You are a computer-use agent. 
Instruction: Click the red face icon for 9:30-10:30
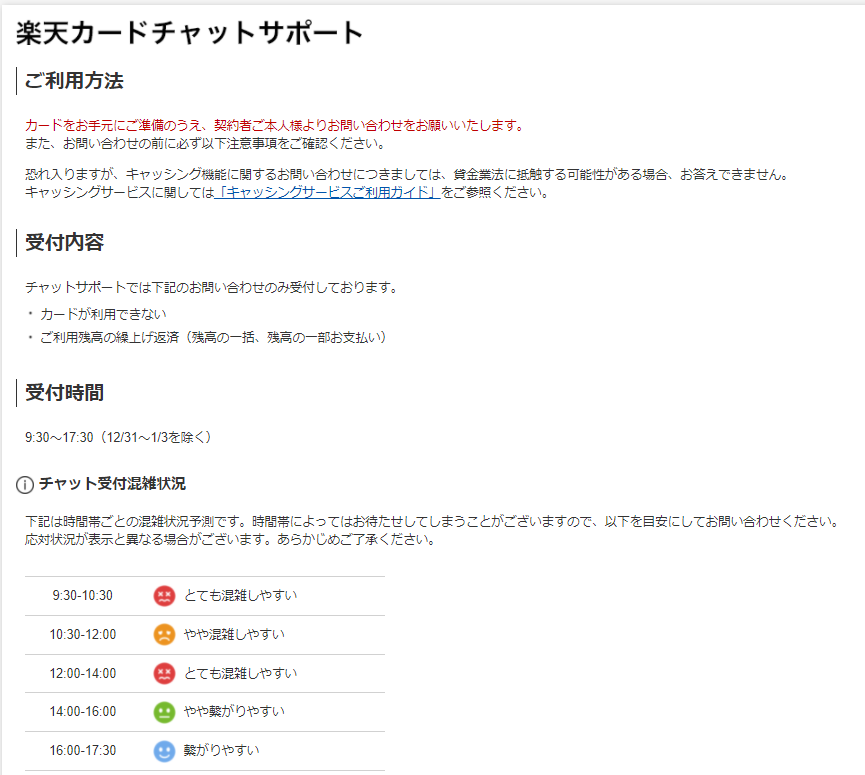(164, 596)
